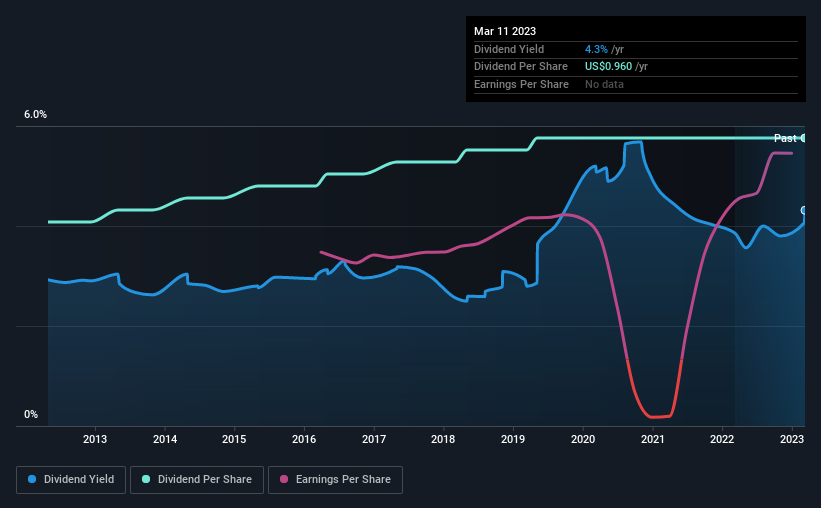Click the Dividend Per Share end marker near Past
Image resolution: width=821 pixels, height=508 pixels.
point(803,138)
